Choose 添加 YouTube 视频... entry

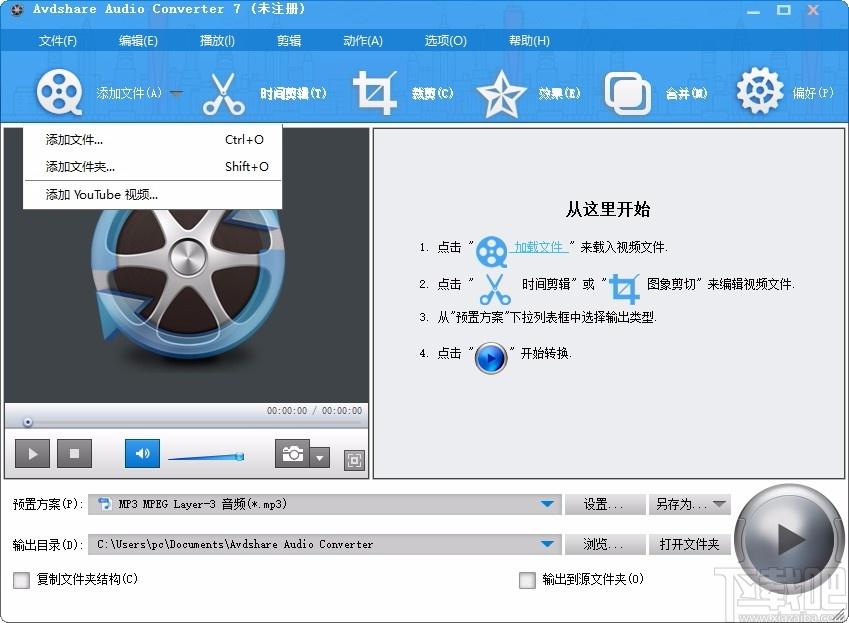tap(153, 194)
